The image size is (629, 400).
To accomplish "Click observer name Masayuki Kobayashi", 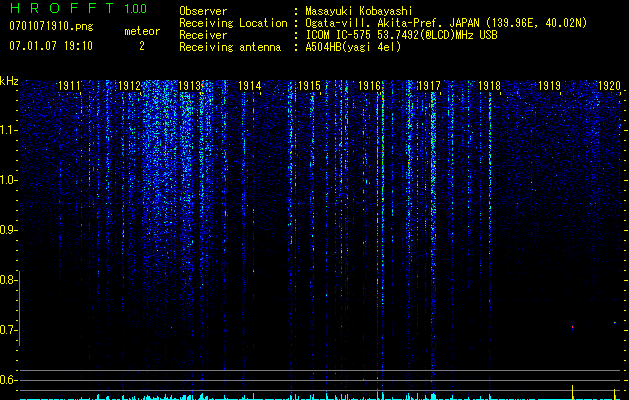I will click(x=359, y=11).
